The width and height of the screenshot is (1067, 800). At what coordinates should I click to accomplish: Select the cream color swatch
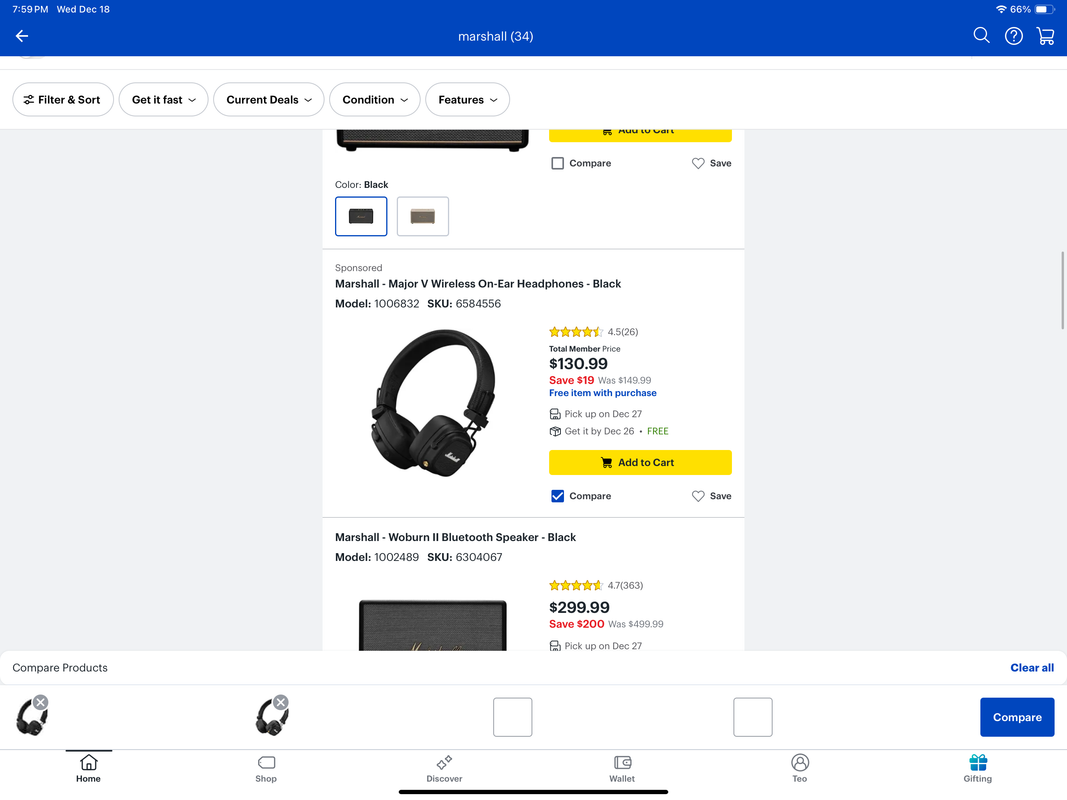coord(423,216)
